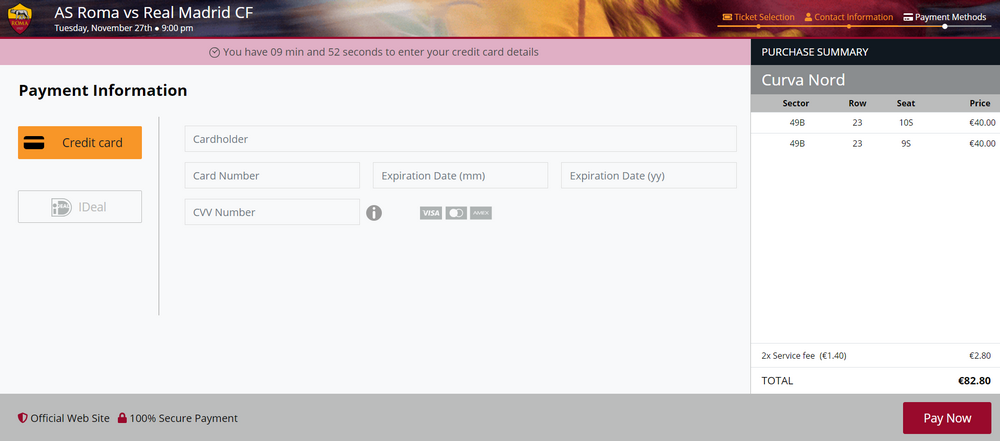Click into the Card Number field
Viewport: 1000px width, 441px height.
pyautogui.click(x=272, y=176)
